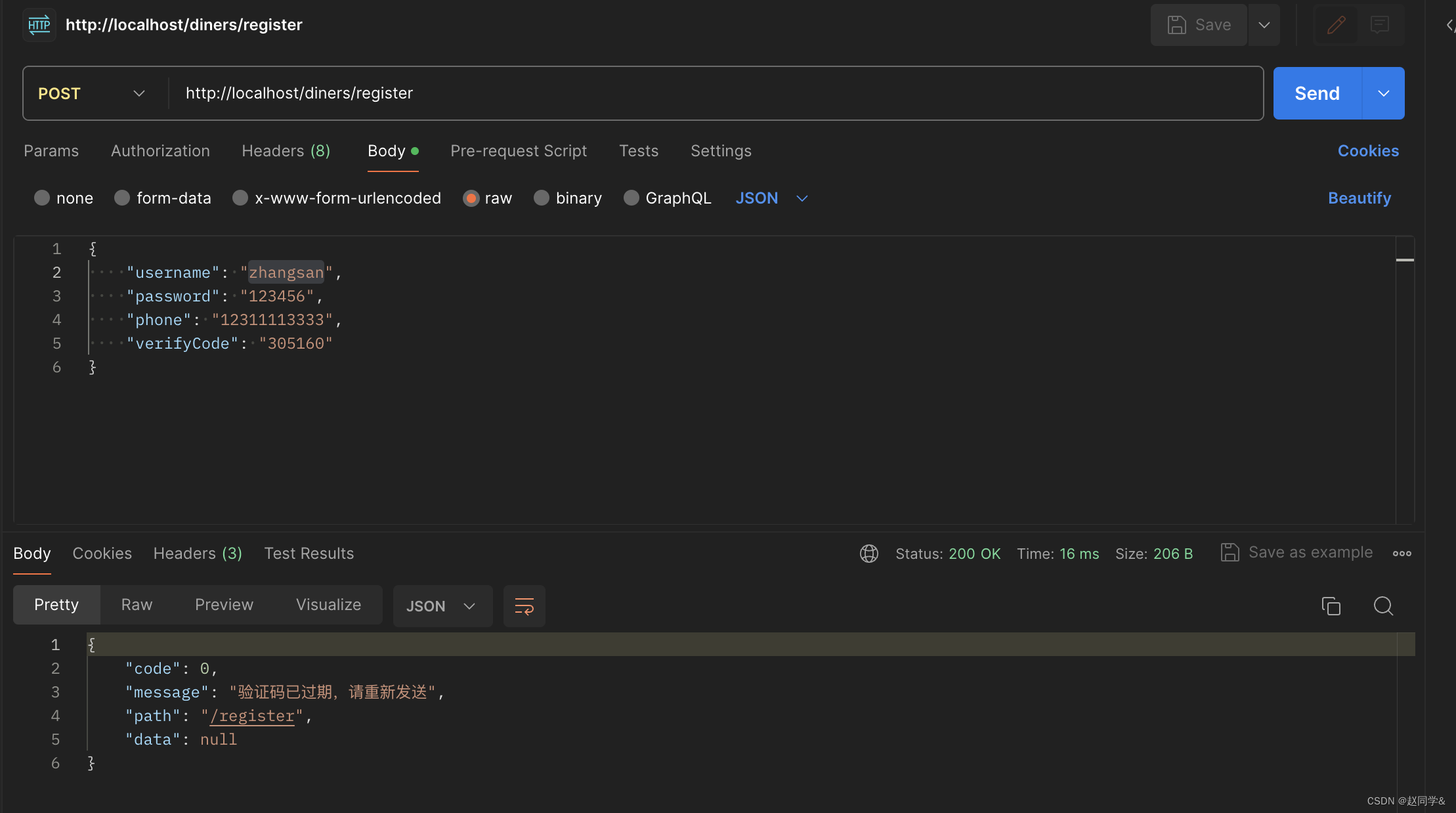
Task: Select the x-www-form-urlencoded body option
Action: (240, 198)
